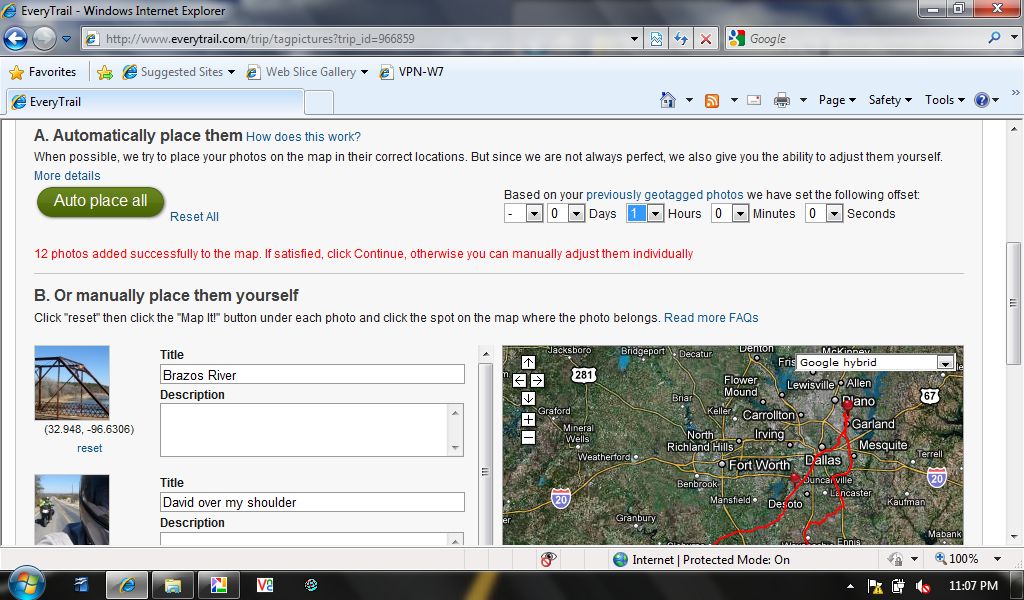
Task: Click the Description box for Brazos River
Action: point(312,430)
